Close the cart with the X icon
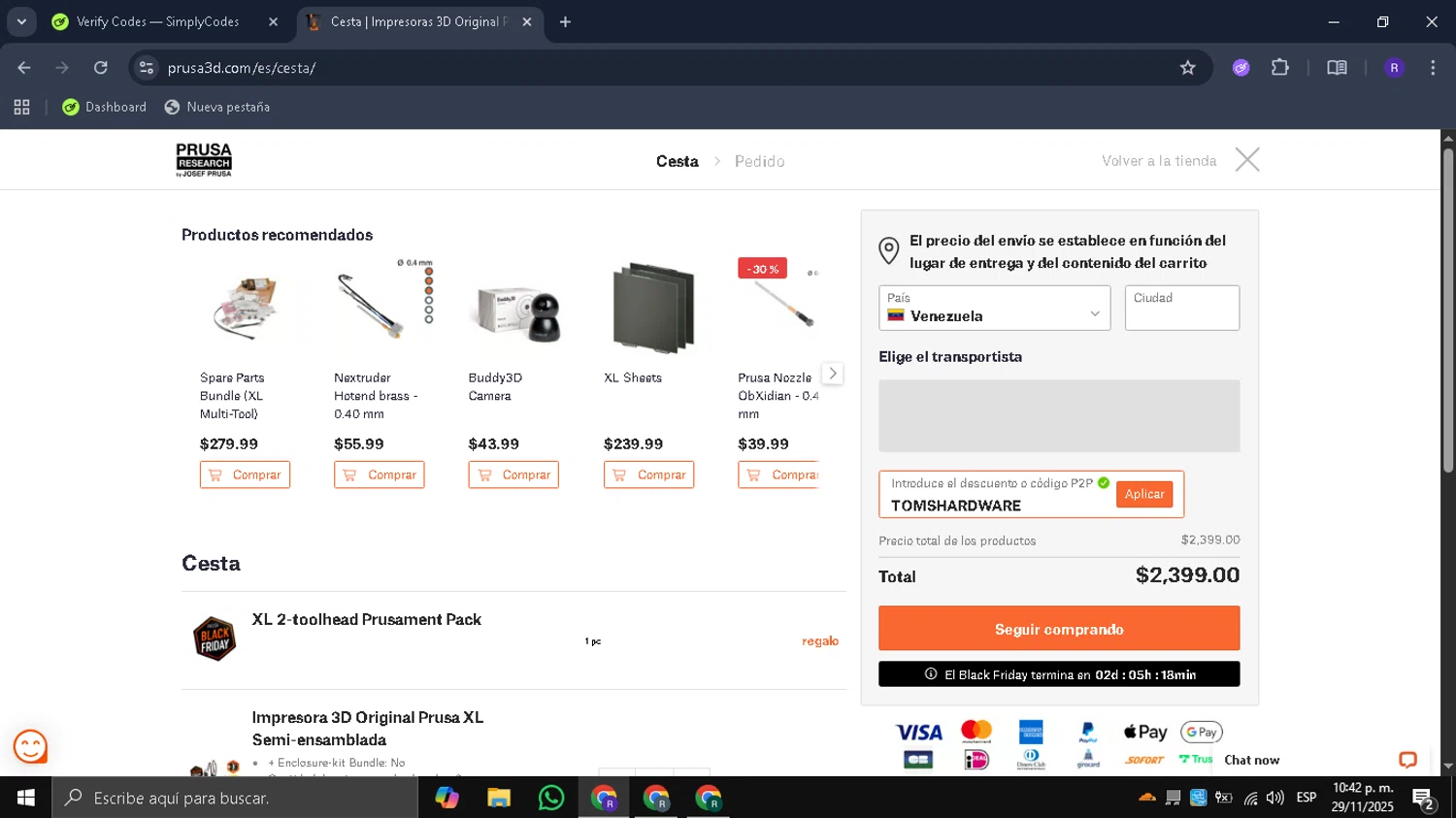 tap(1247, 159)
